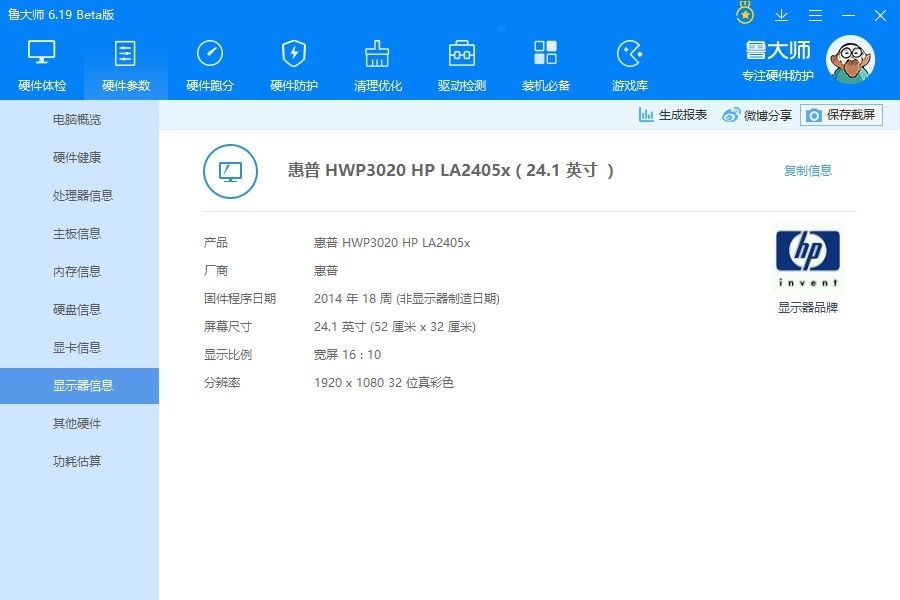This screenshot has height=600, width=900.
Task: Click the firmware date 2014 年 18 周
Action: [x=353, y=299]
